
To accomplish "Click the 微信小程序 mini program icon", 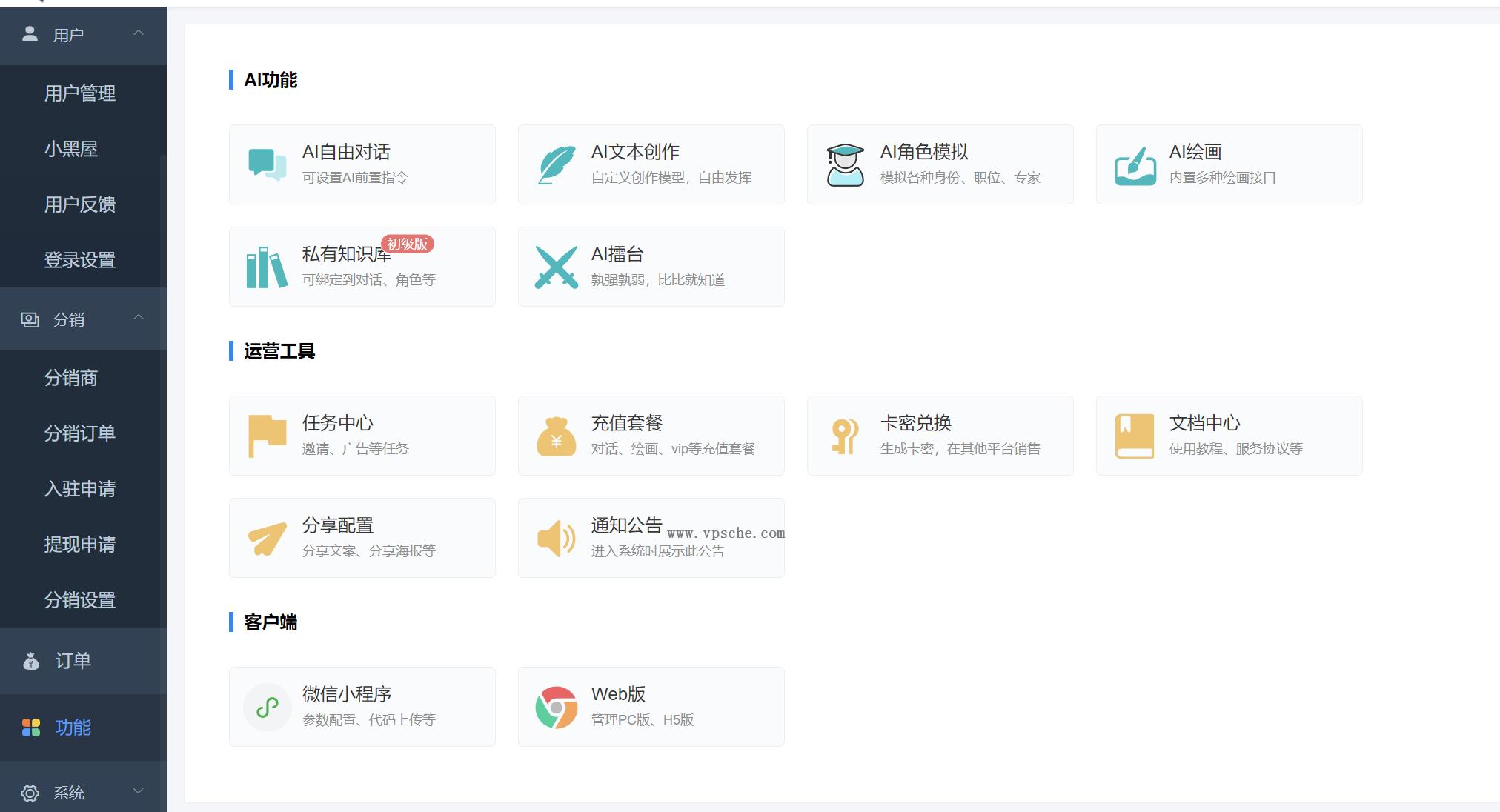I will tap(267, 707).
